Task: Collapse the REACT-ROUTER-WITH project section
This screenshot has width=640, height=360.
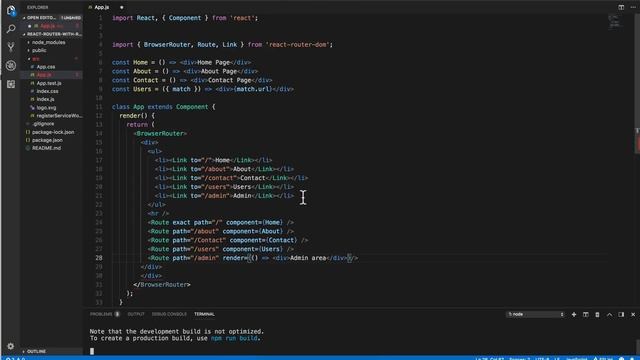Action: coord(52,34)
